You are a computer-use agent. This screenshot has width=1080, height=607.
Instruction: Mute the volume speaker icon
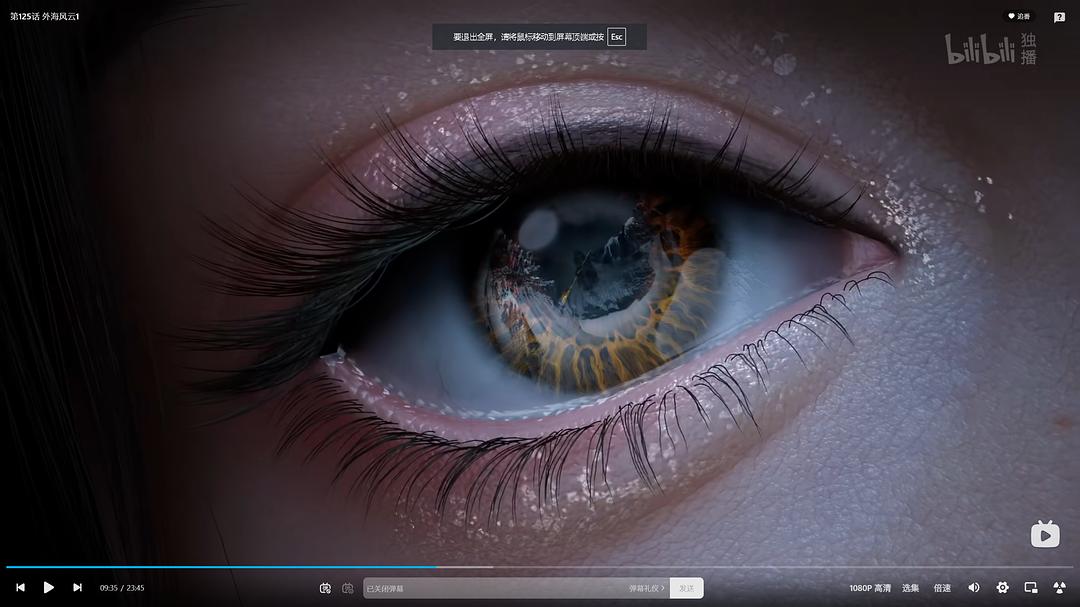[x=973, y=587]
